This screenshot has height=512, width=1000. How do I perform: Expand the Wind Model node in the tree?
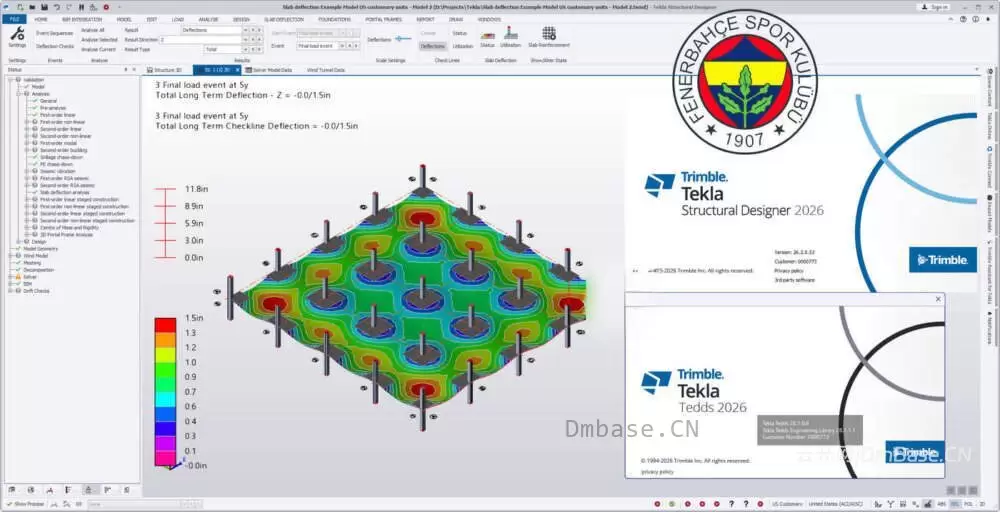pyautogui.click(x=11, y=256)
